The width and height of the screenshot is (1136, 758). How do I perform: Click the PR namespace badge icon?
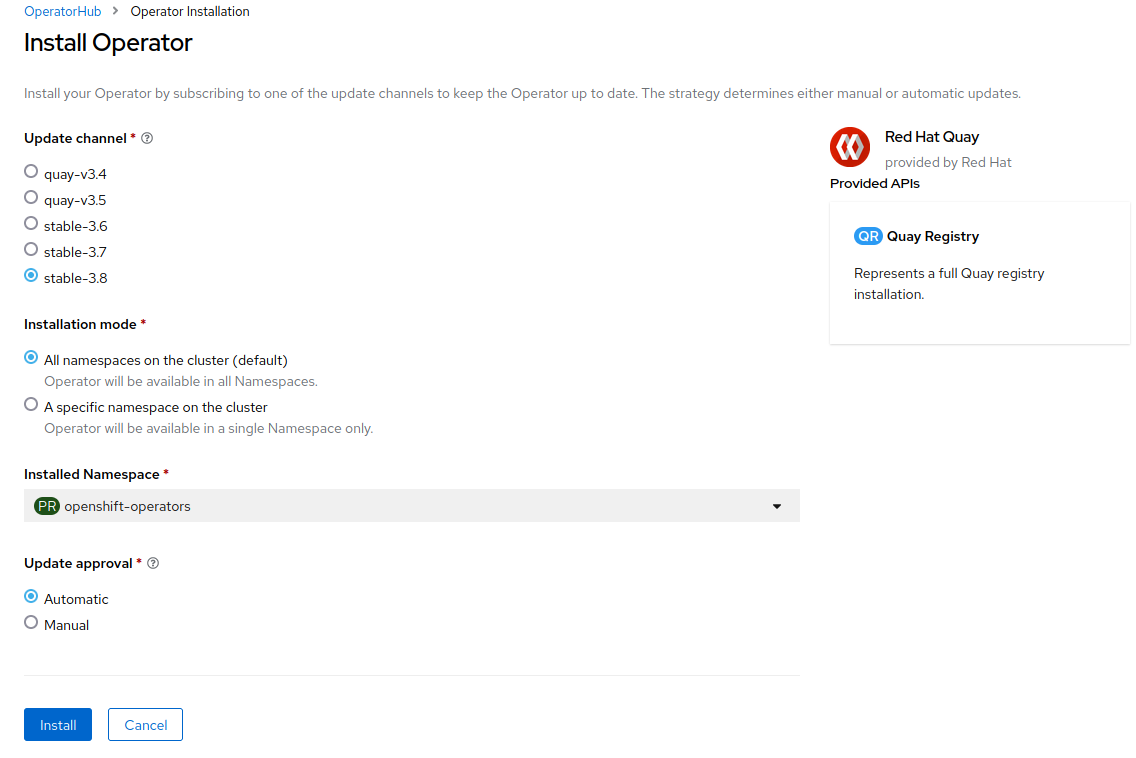click(x=47, y=506)
